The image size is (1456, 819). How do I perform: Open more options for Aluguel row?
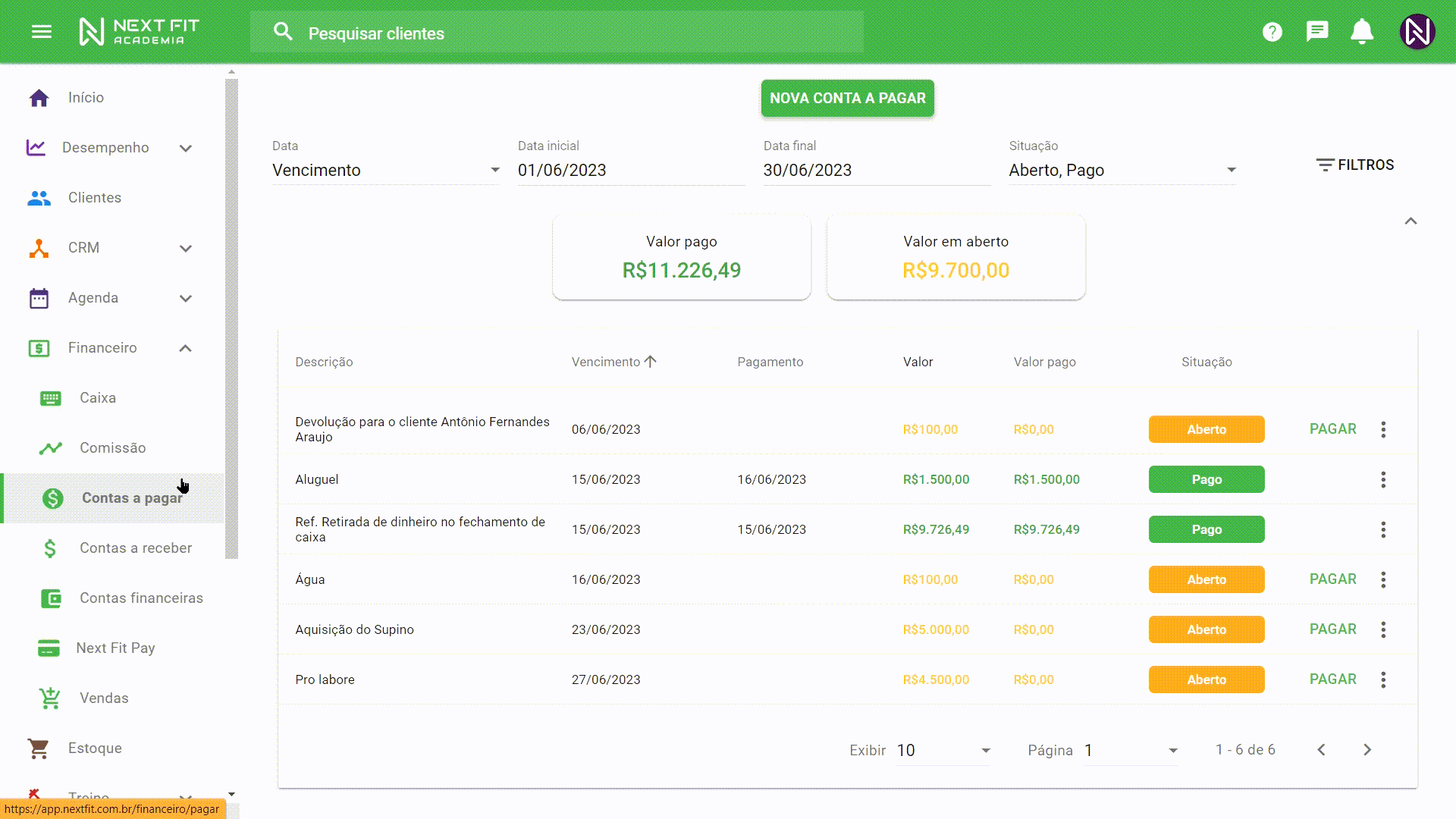1383,479
